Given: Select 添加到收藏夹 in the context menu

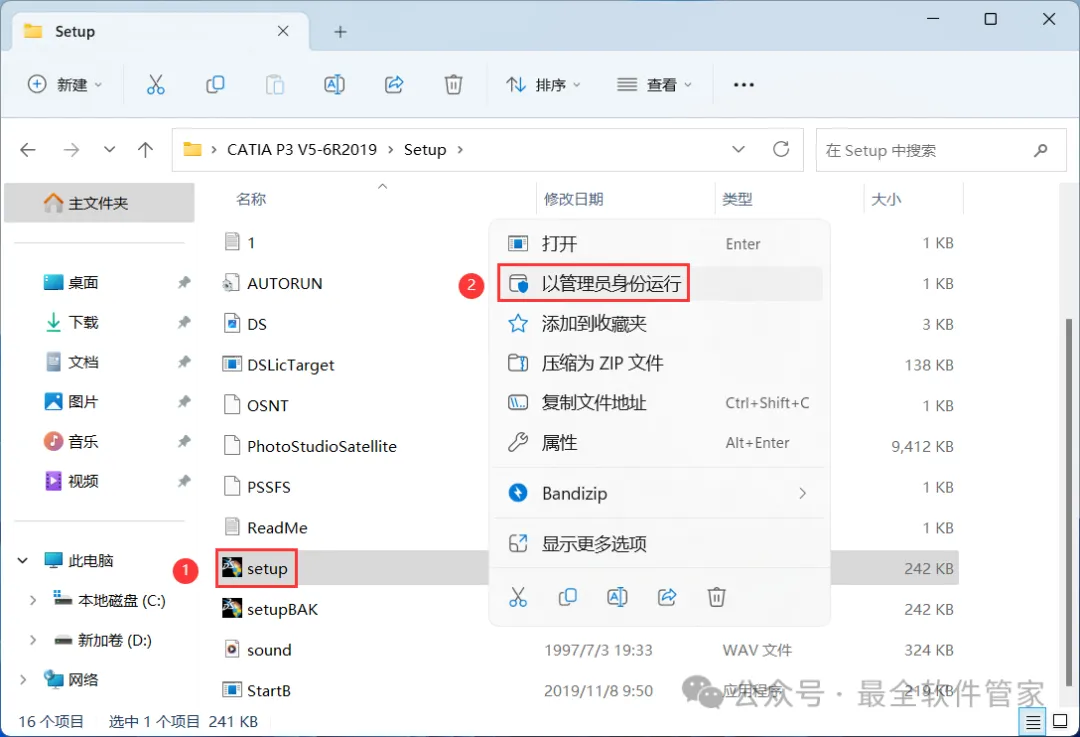Looking at the screenshot, I should tap(660, 324).
